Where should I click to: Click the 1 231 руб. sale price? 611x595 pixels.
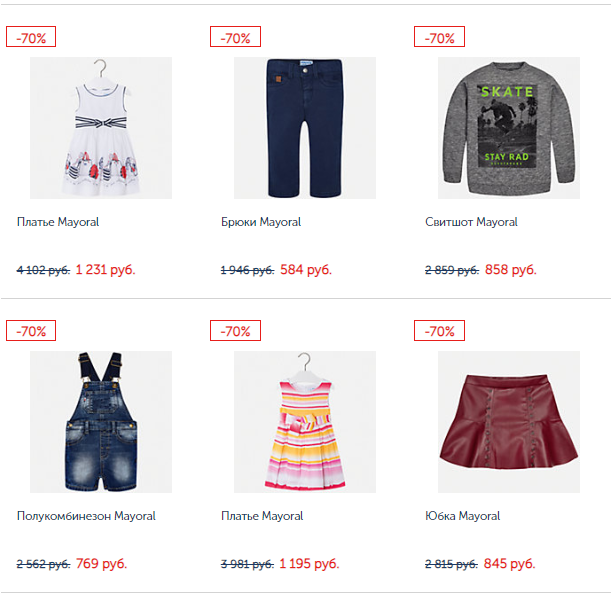coord(105,270)
